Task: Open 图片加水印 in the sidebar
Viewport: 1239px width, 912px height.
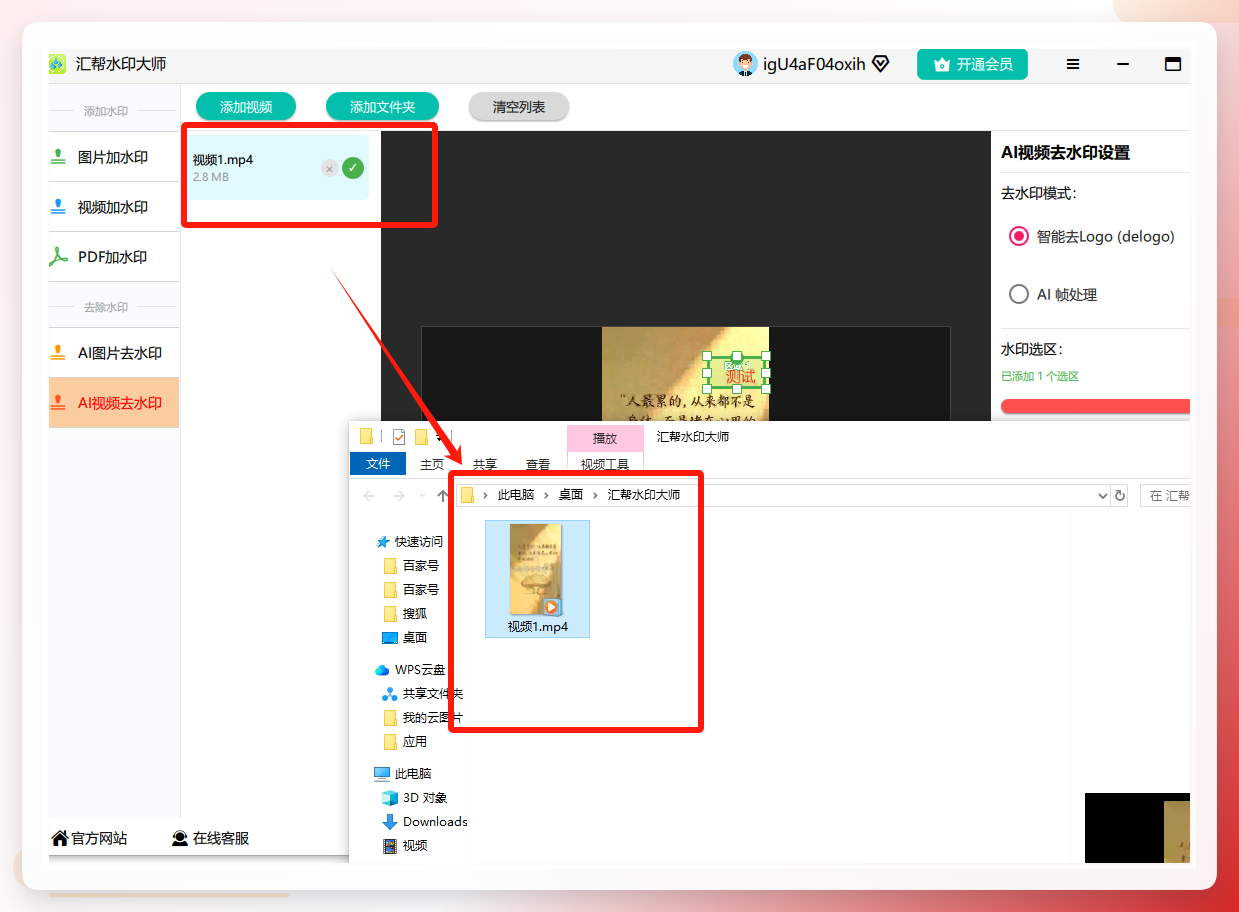Action: (114, 157)
